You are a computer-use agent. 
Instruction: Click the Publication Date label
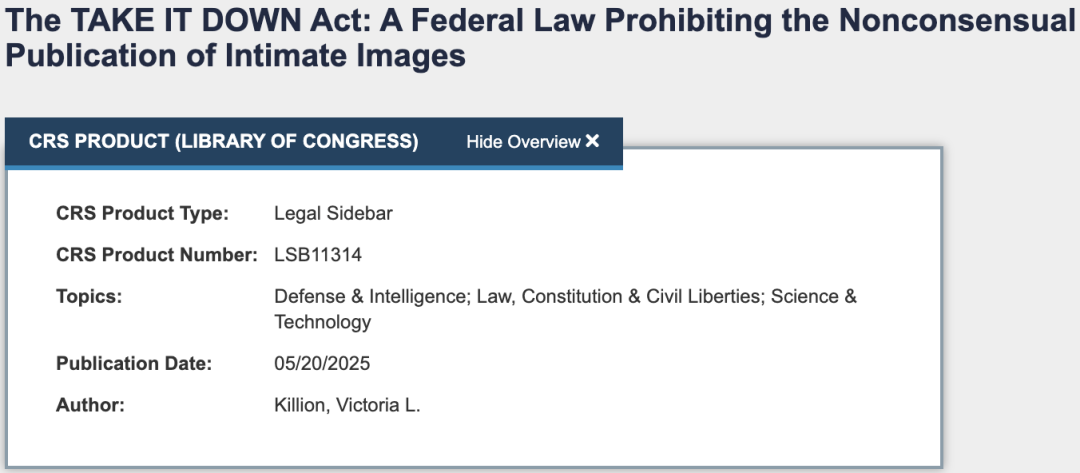pyautogui.click(x=134, y=364)
